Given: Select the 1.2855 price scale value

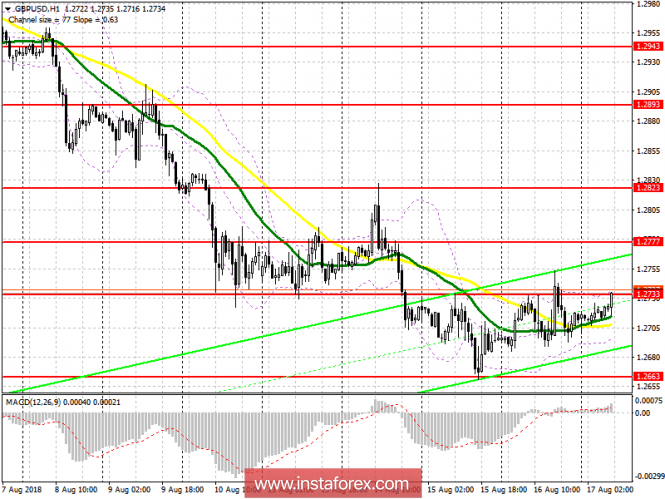Looking at the screenshot, I should pyautogui.click(x=648, y=151).
